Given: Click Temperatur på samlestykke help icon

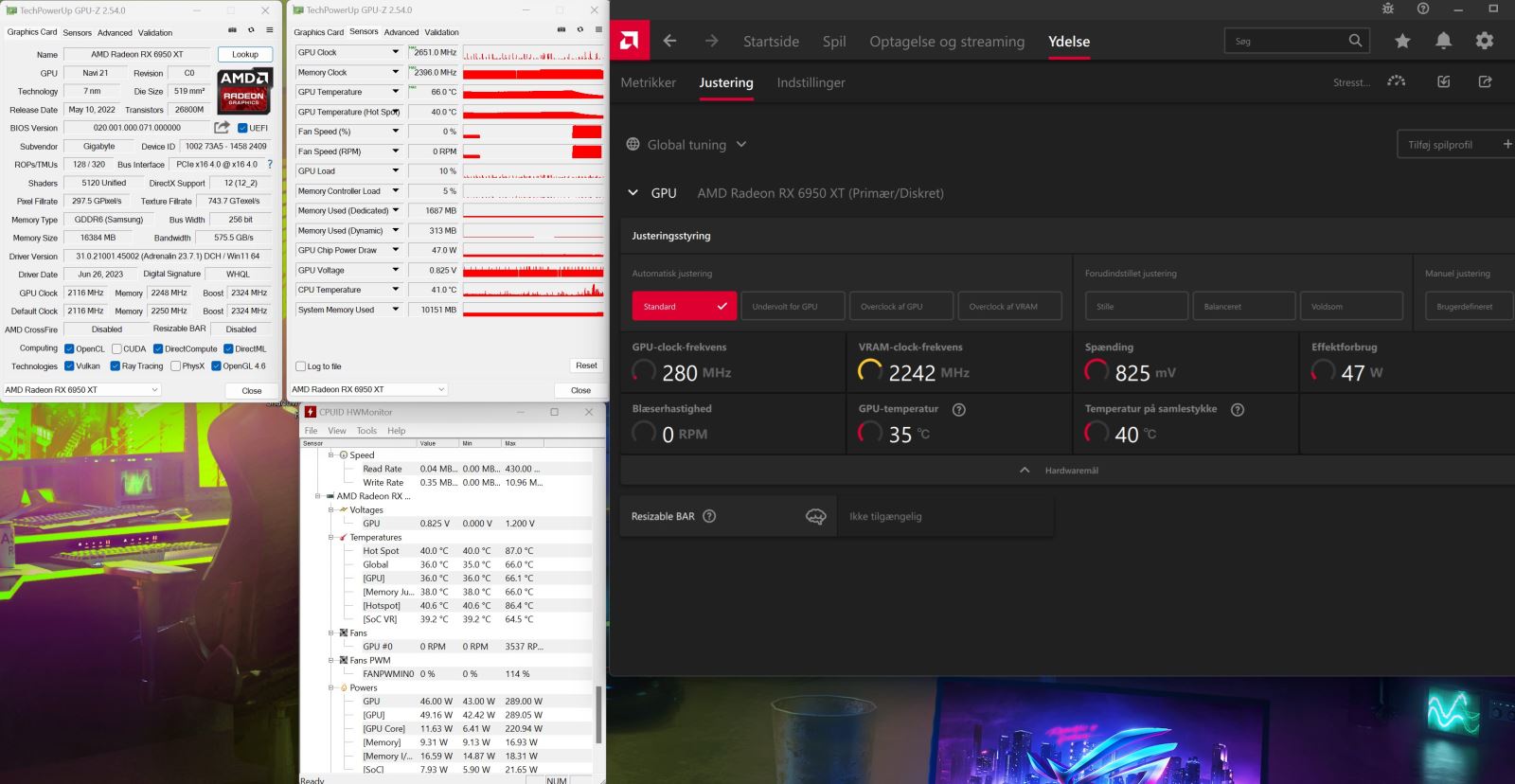Looking at the screenshot, I should pyautogui.click(x=1238, y=410).
